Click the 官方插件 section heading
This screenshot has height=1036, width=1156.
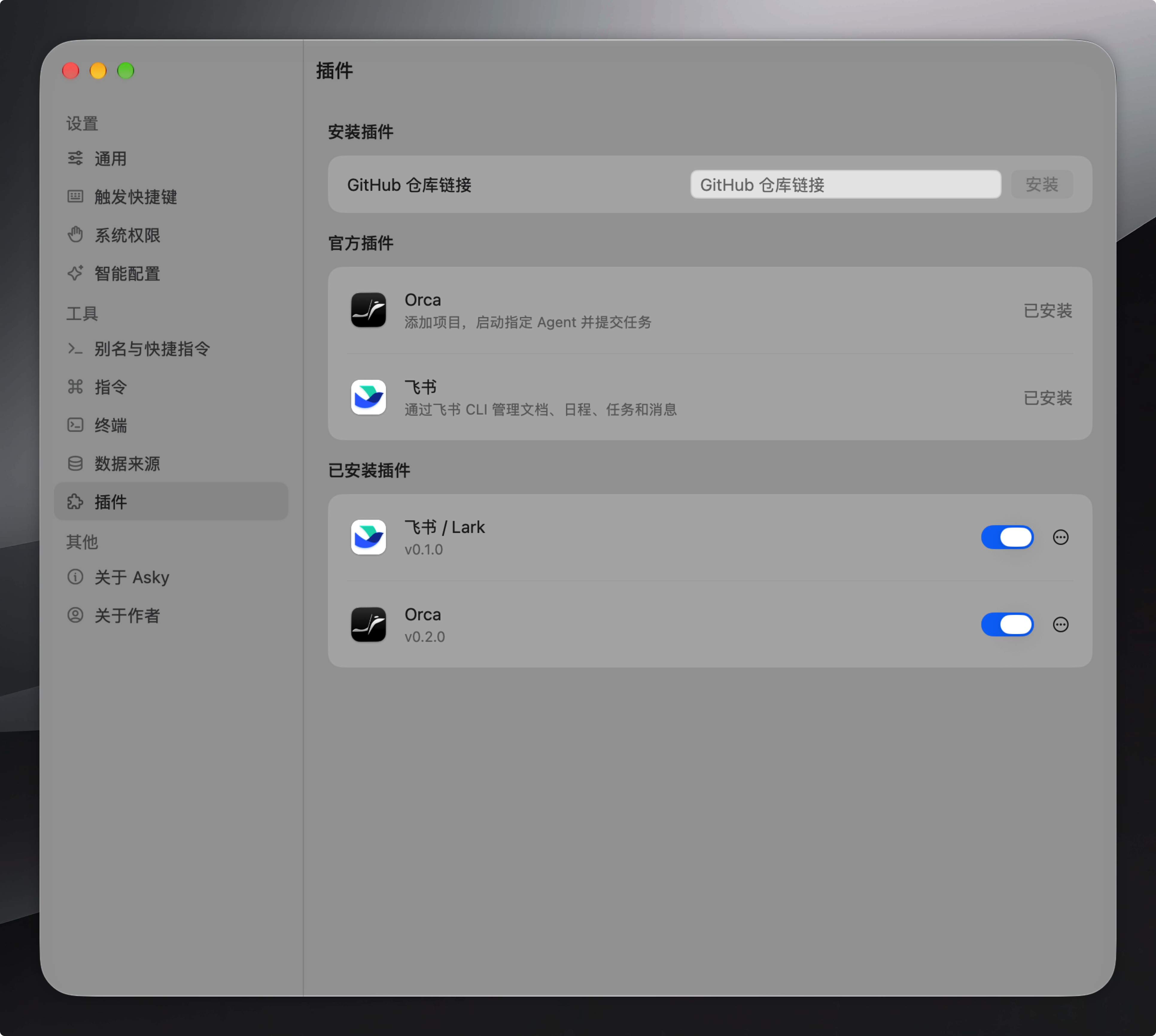click(x=361, y=243)
